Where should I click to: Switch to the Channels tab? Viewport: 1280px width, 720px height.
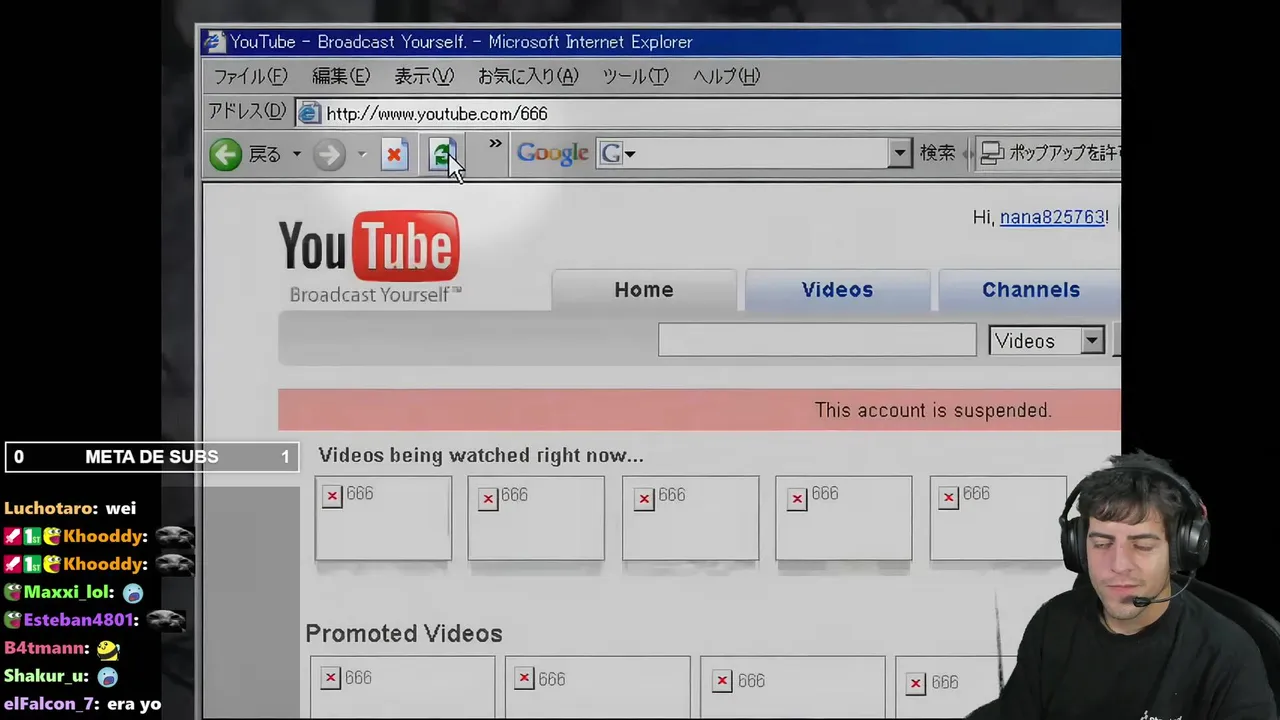[1031, 290]
